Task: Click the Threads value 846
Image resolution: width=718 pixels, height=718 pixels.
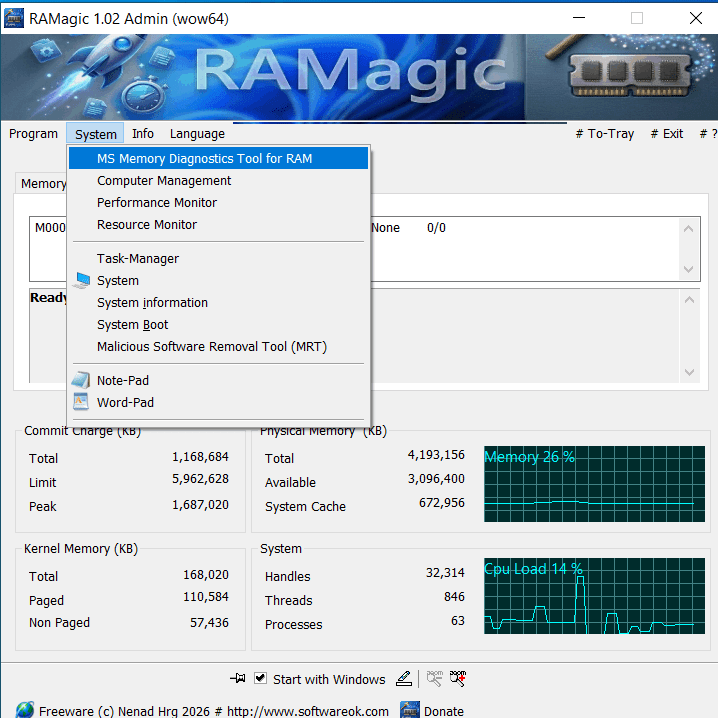Action: tap(454, 597)
